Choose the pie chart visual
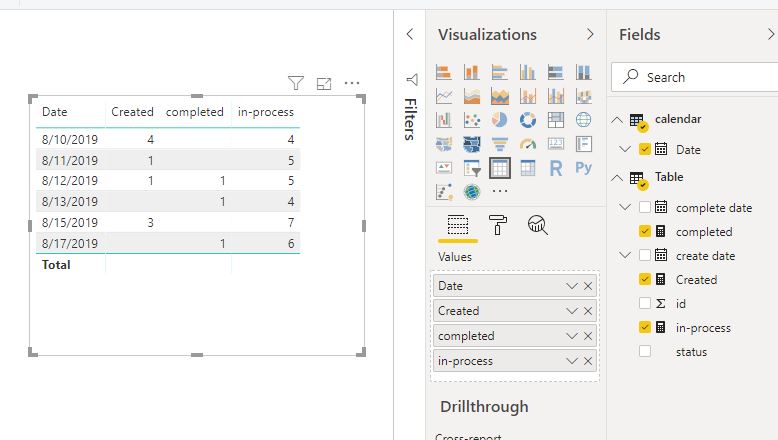This screenshot has height=440, width=778. click(500, 120)
